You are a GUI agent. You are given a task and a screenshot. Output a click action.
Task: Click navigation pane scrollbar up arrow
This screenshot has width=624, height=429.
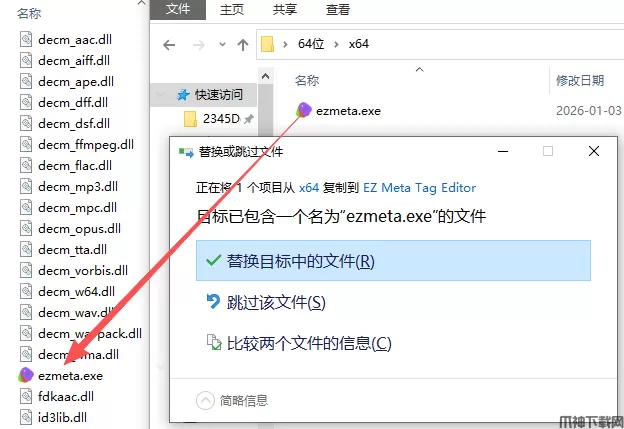tap(265, 76)
